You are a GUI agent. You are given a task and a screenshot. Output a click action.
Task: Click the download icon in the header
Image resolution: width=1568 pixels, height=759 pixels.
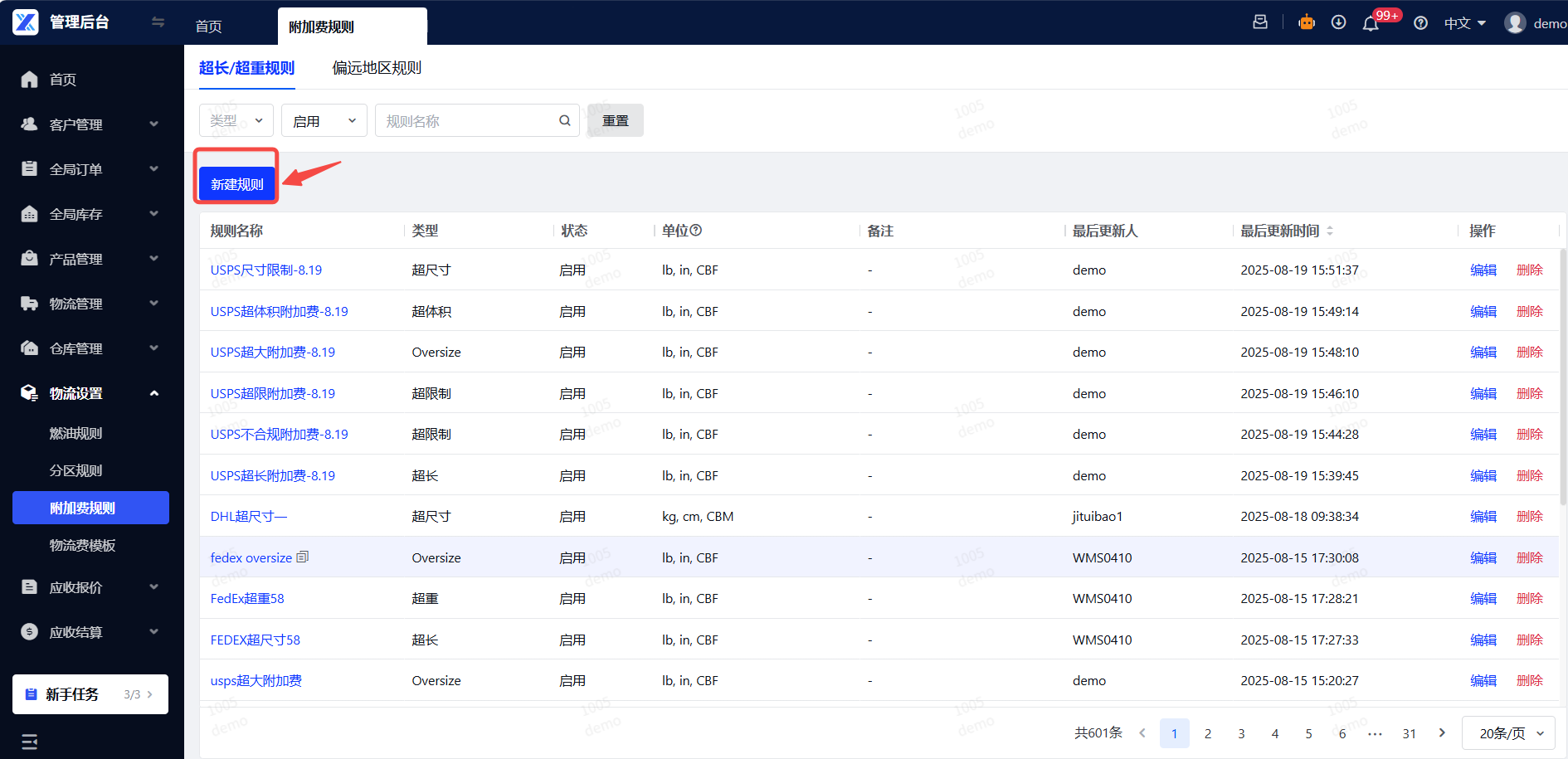pos(1338,22)
